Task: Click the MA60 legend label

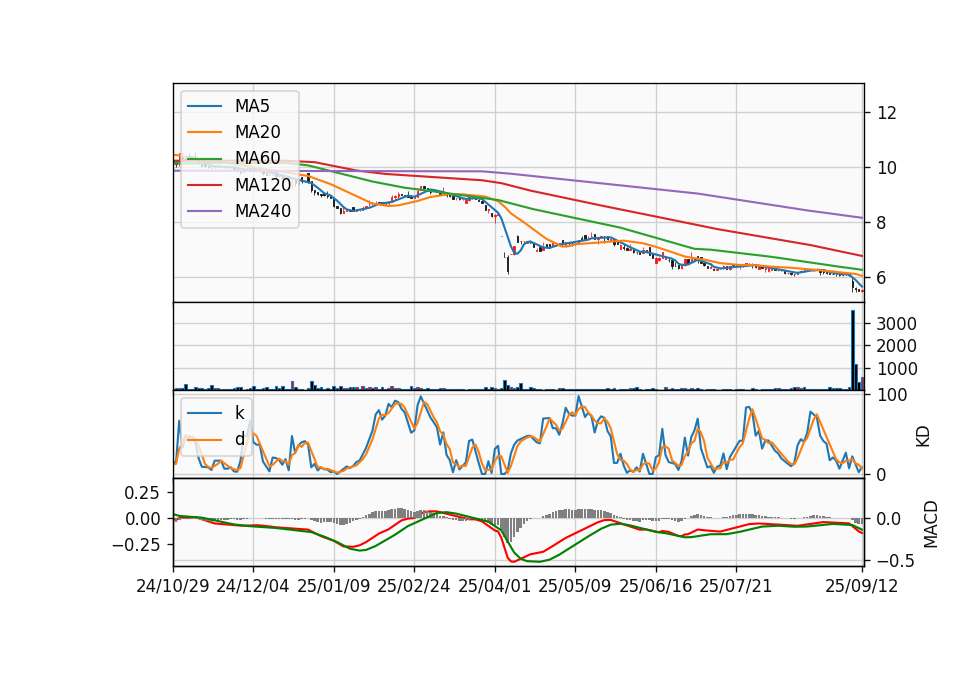Action: [x=257, y=159]
